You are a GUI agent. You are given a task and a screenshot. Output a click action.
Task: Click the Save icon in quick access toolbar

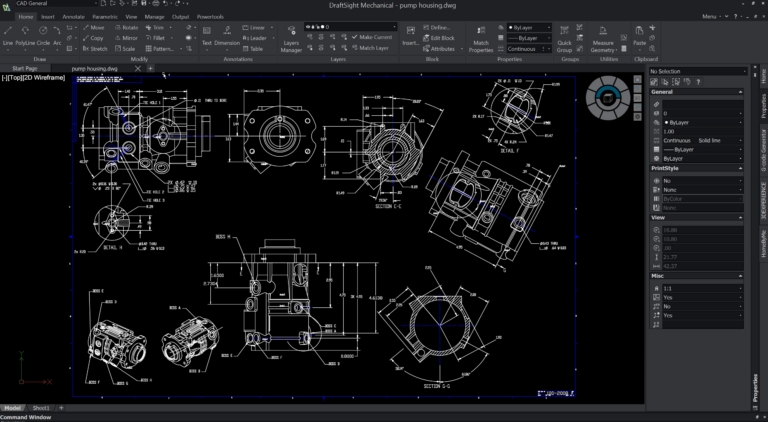[x=144, y=3]
